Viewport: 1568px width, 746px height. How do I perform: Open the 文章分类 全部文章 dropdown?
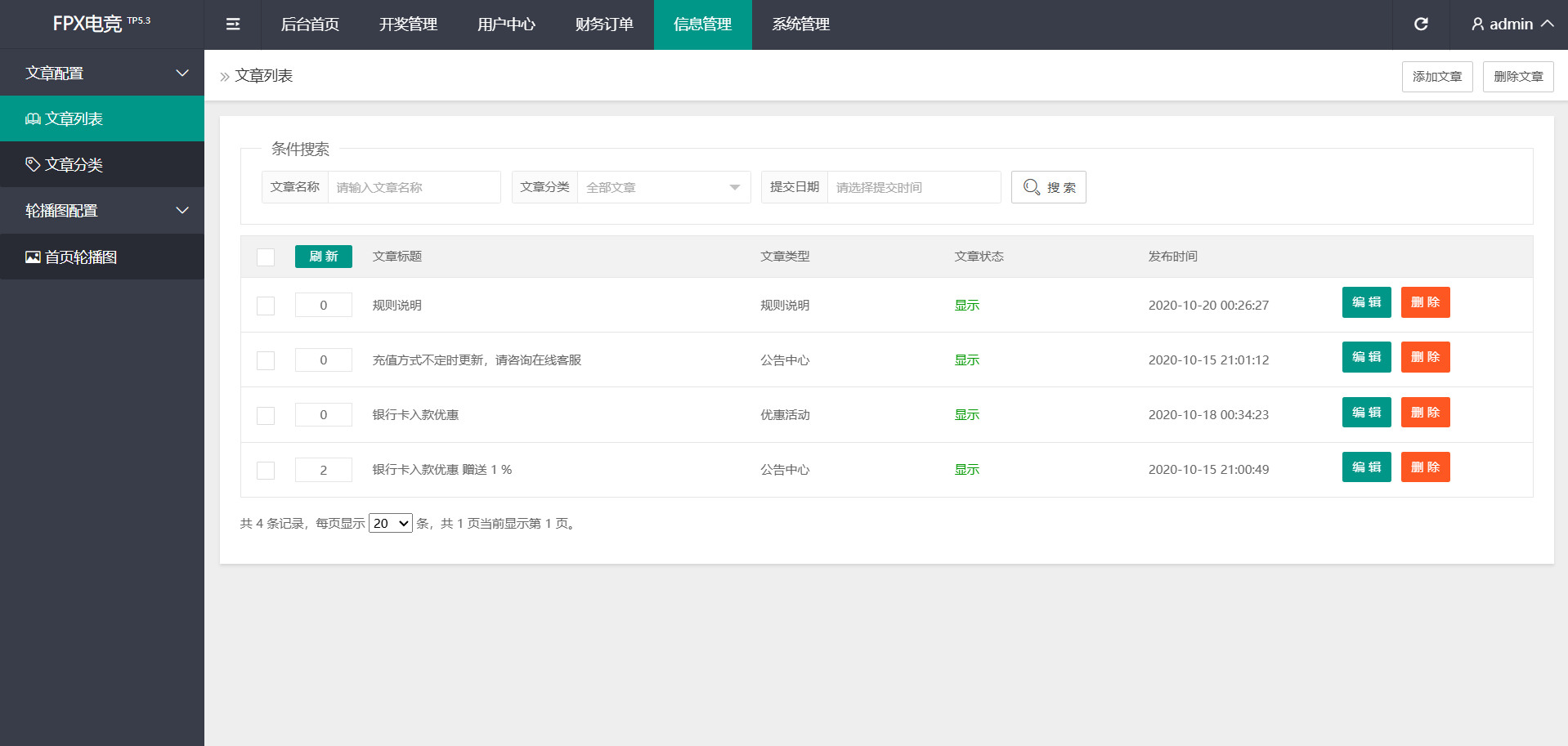point(664,187)
